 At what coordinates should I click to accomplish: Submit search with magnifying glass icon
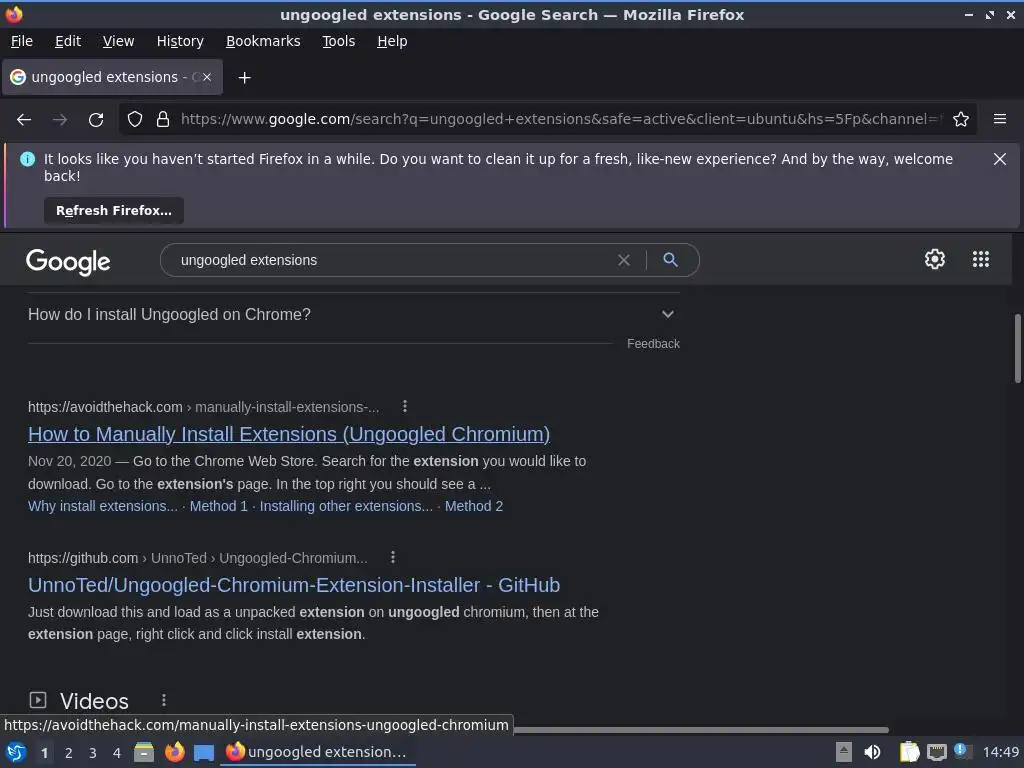click(671, 260)
